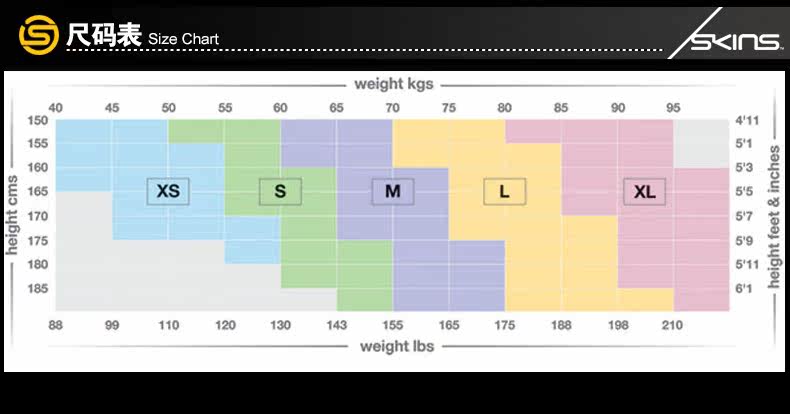Click the 150 cm height tick label
Screen dimensions: 790x414
(x=37, y=121)
